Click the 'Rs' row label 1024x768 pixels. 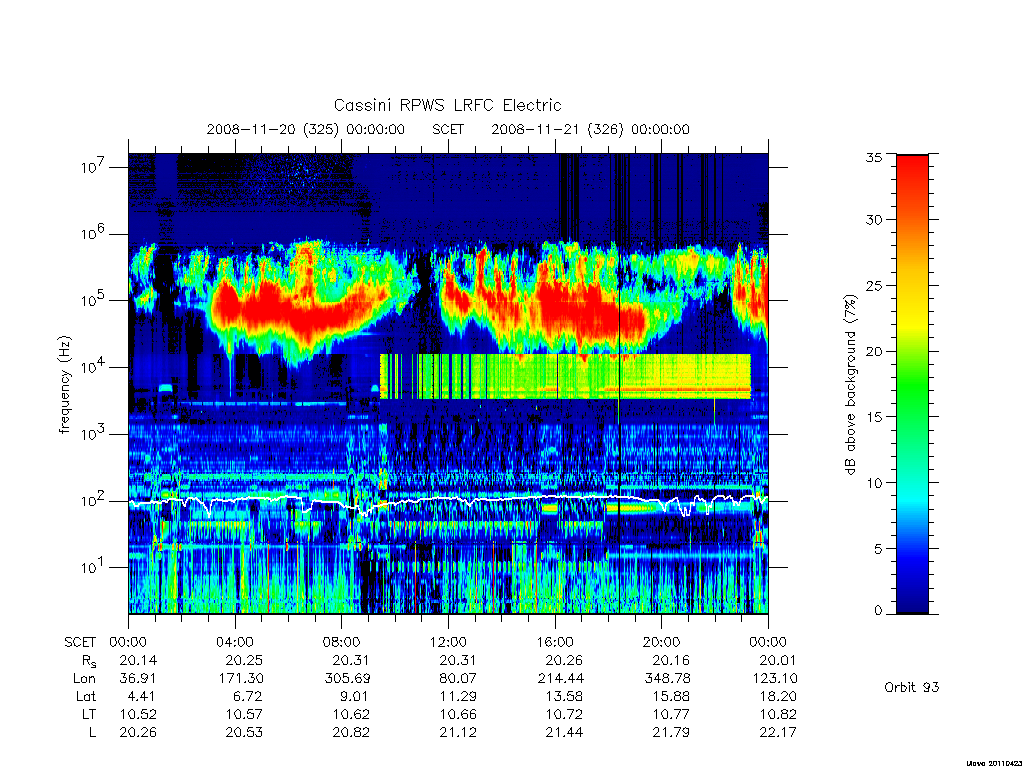pos(88,661)
